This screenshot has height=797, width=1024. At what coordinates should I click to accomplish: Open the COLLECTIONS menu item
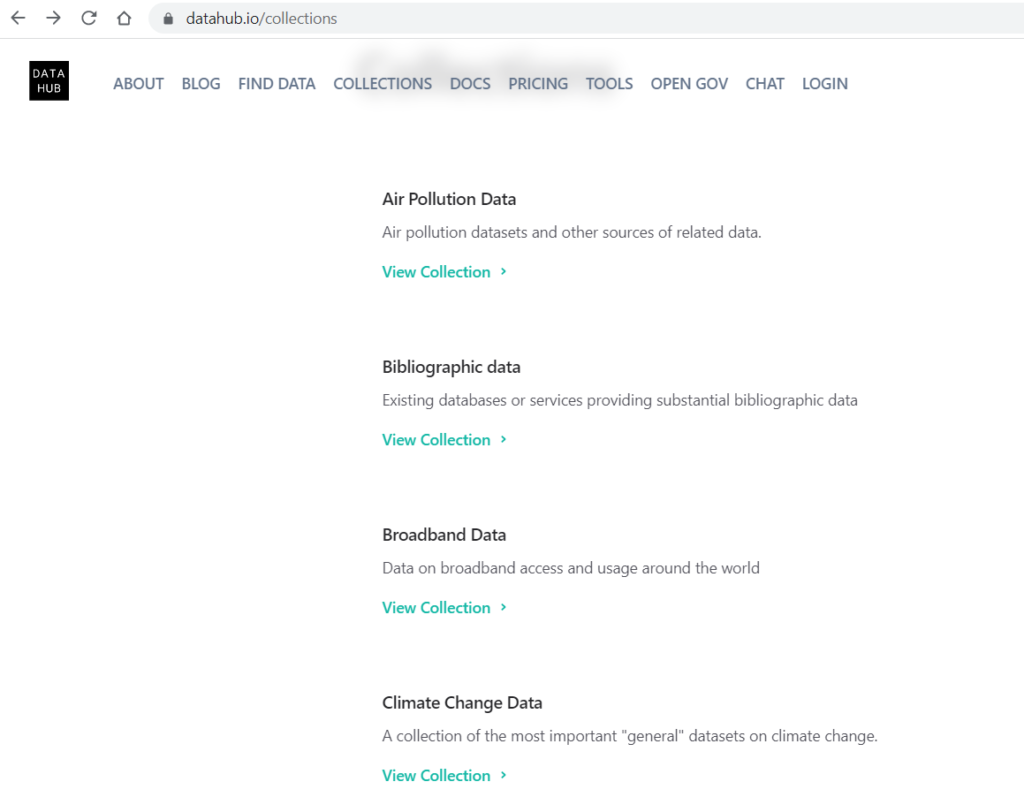coord(382,84)
